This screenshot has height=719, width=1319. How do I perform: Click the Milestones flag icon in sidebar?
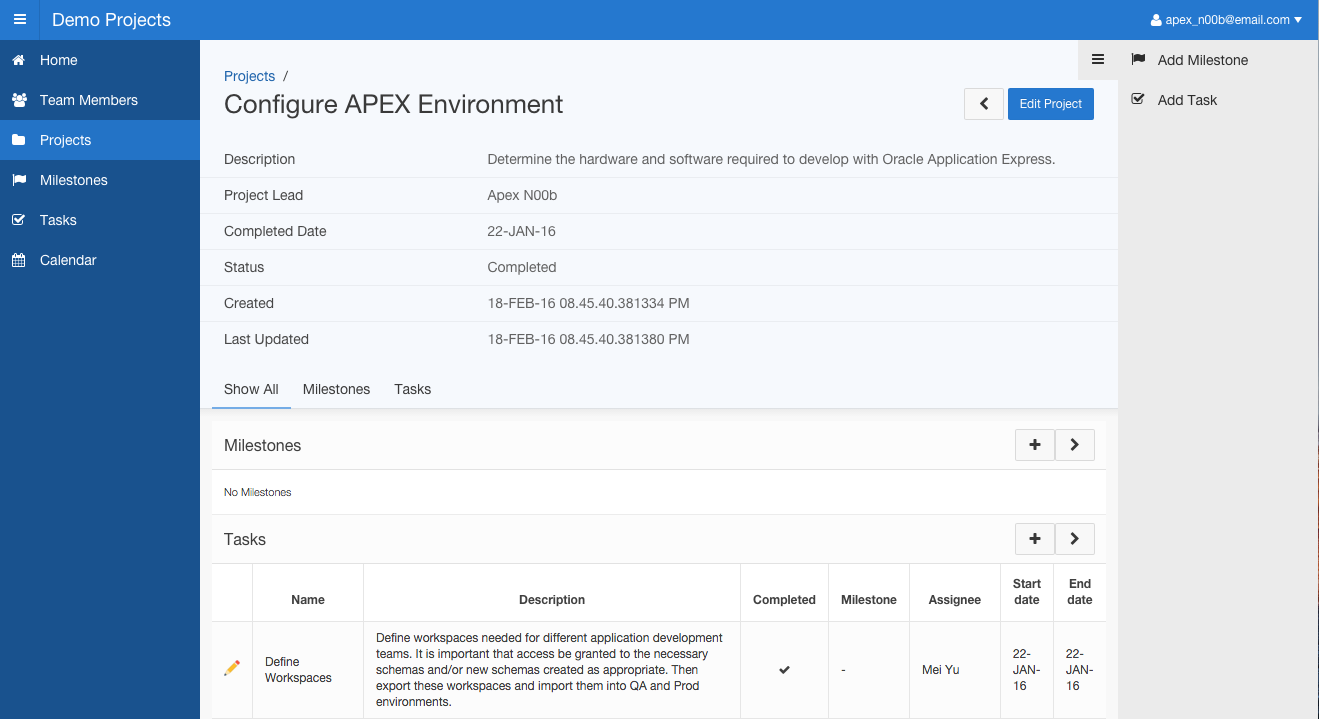coord(19,180)
